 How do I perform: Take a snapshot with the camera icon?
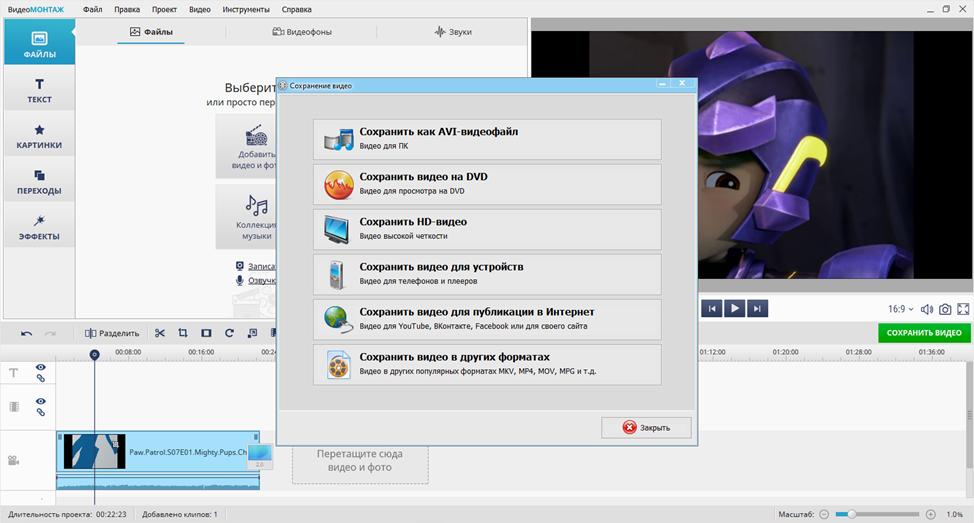[945, 309]
